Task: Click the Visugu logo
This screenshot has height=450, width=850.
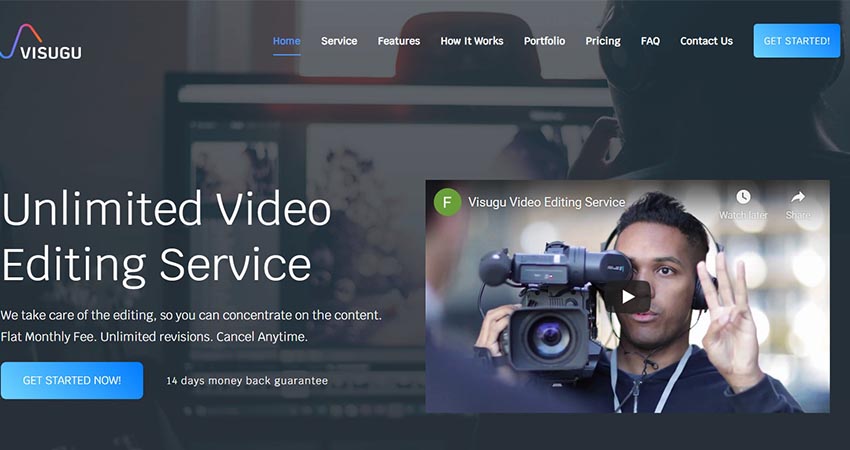Action: 41,42
